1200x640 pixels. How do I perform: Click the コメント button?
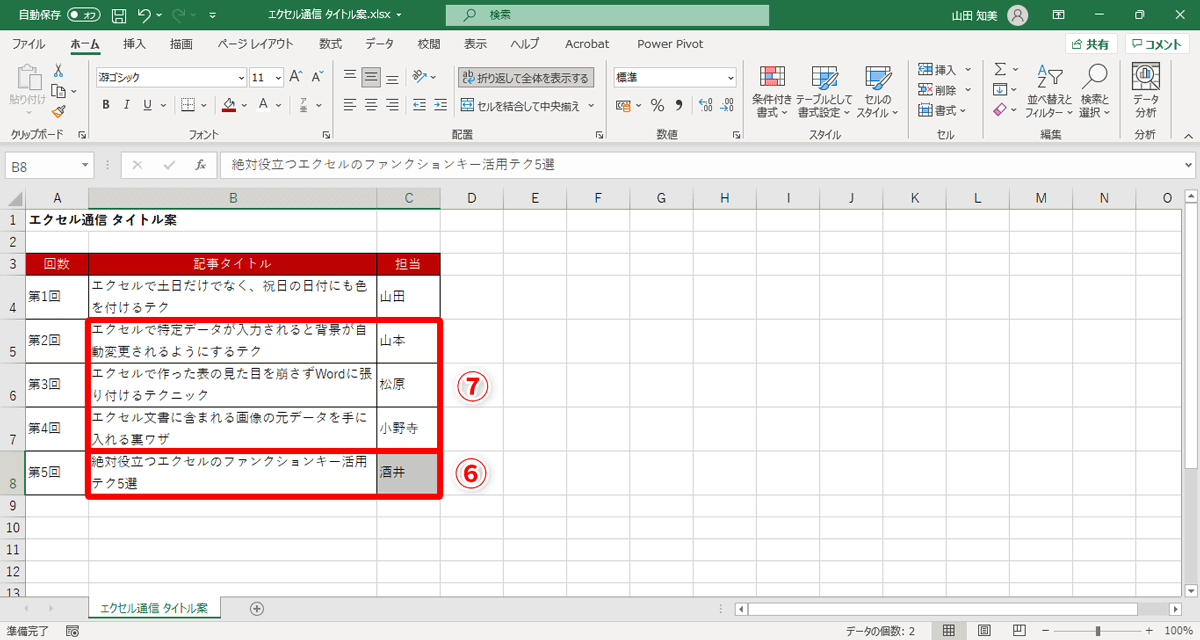click(1158, 44)
